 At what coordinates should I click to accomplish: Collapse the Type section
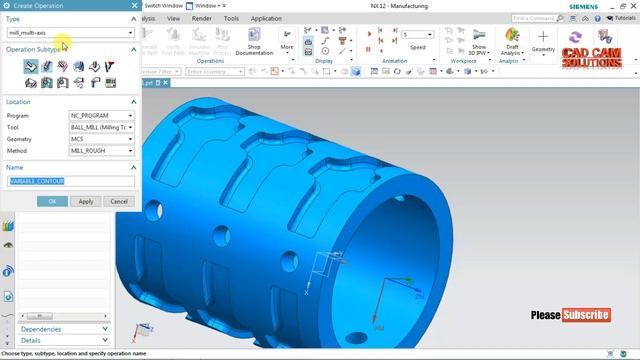coord(133,19)
